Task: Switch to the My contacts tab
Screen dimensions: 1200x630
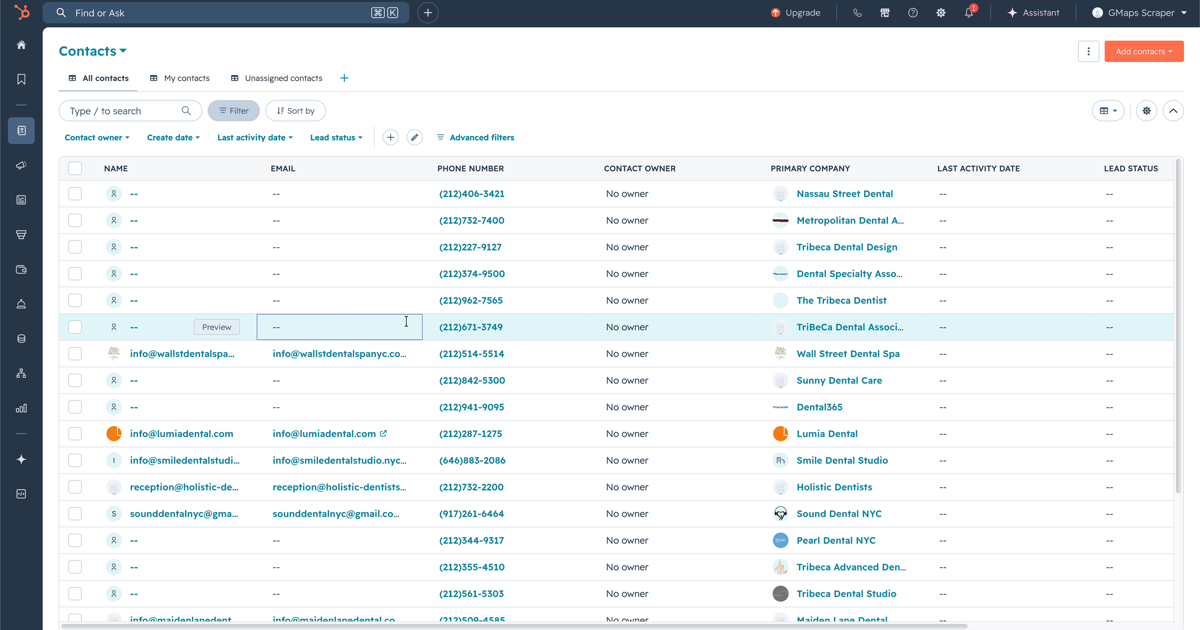Action: click(x=180, y=78)
